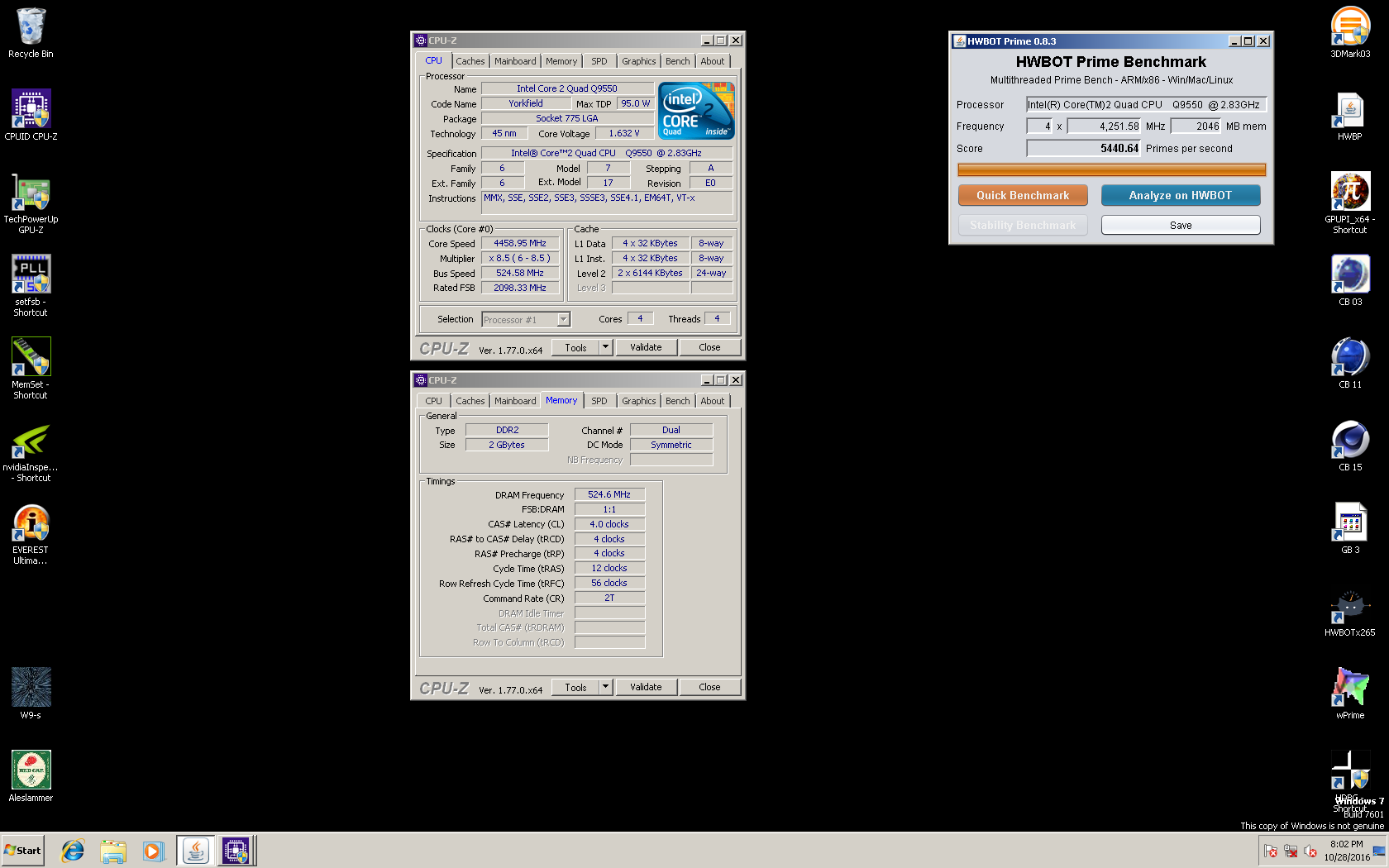Click Internet Explorer taskbar icon
This screenshot has width=1389, height=868.
[73, 851]
